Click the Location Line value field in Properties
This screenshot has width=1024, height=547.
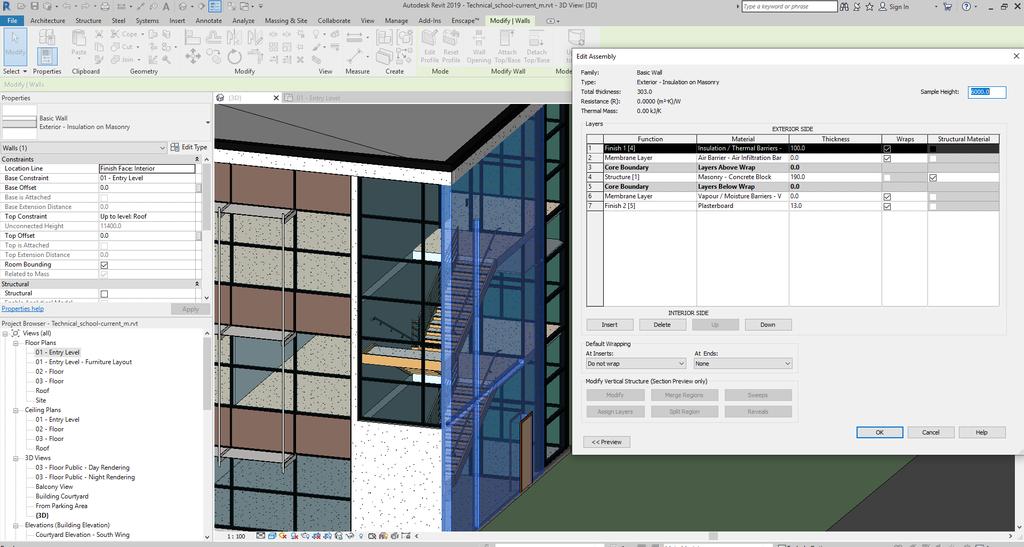pyautogui.click(x=147, y=168)
